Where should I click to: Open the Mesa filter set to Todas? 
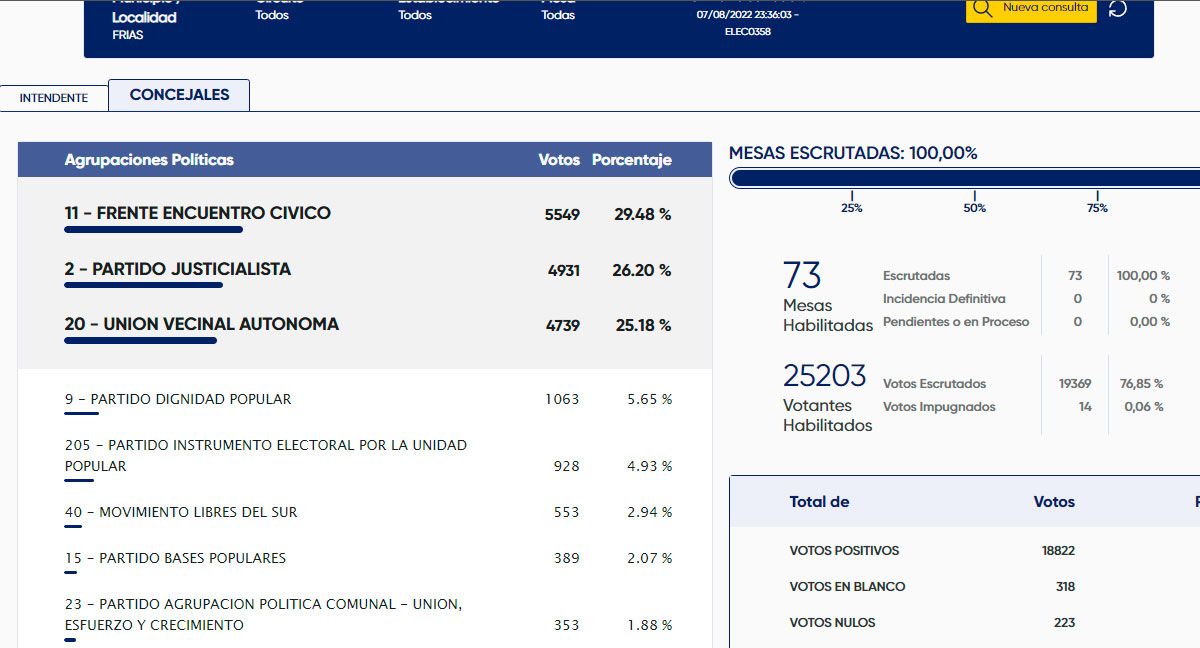pyautogui.click(x=558, y=14)
